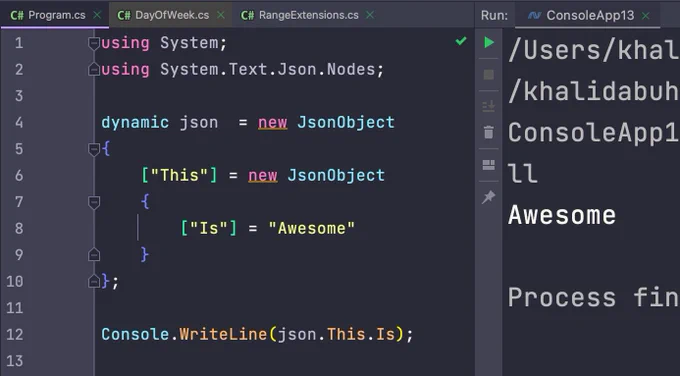Click the "Is" string key on line 8
This screenshot has width=680, height=376.
tap(209, 229)
